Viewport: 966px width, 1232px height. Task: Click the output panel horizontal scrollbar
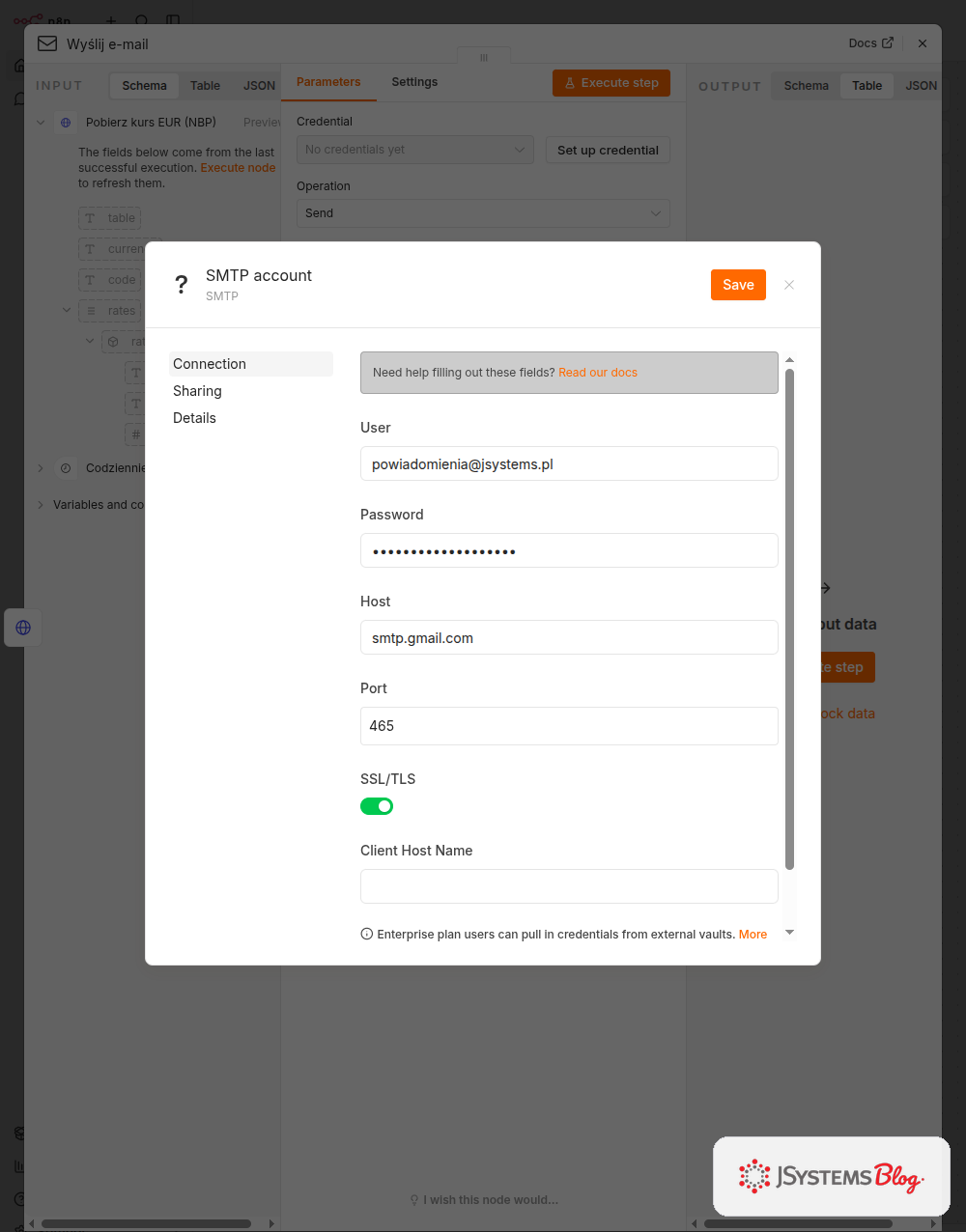(798, 1224)
